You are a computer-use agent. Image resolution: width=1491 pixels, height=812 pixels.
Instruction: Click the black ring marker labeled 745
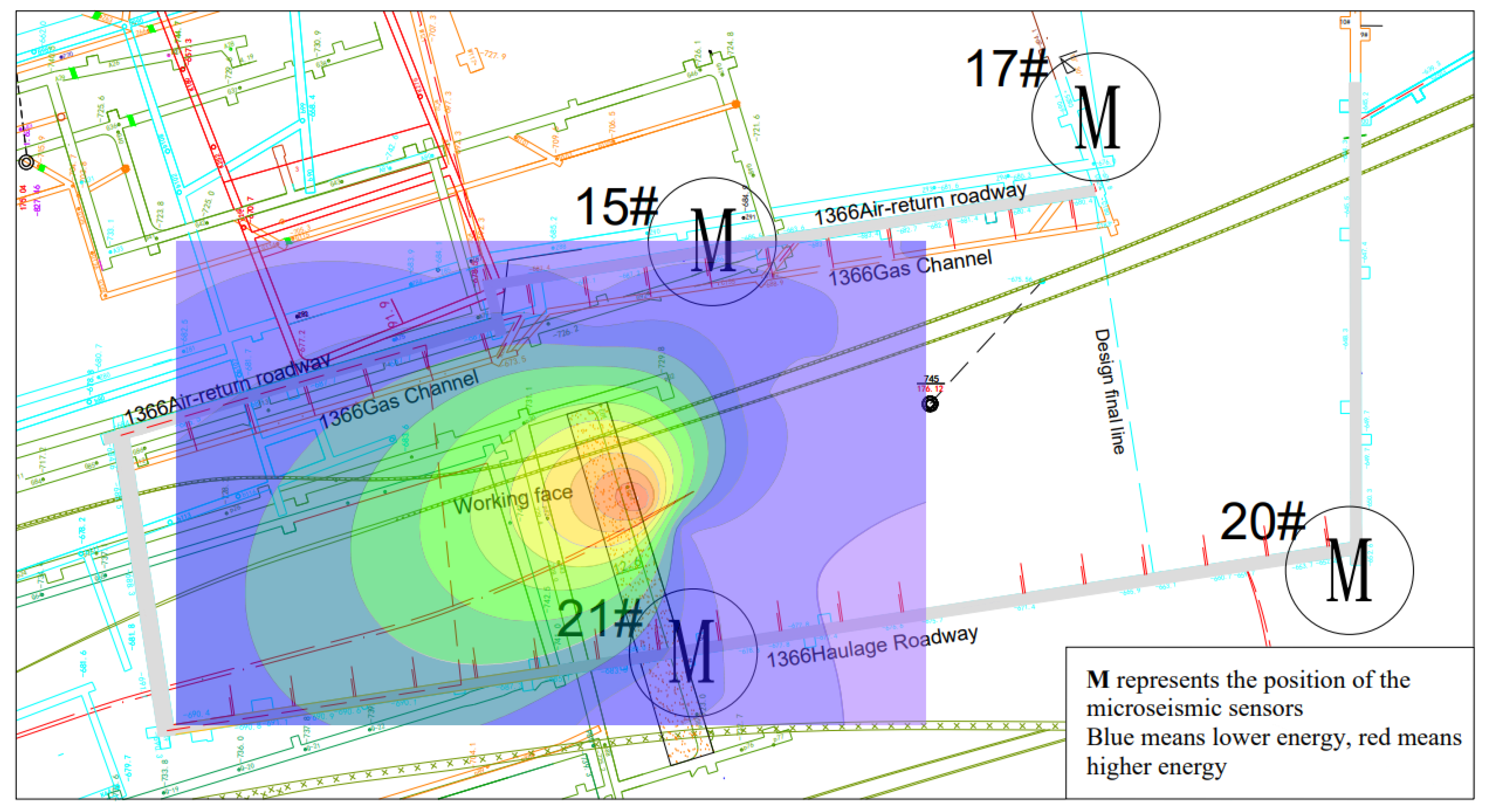pyautogui.click(x=929, y=403)
